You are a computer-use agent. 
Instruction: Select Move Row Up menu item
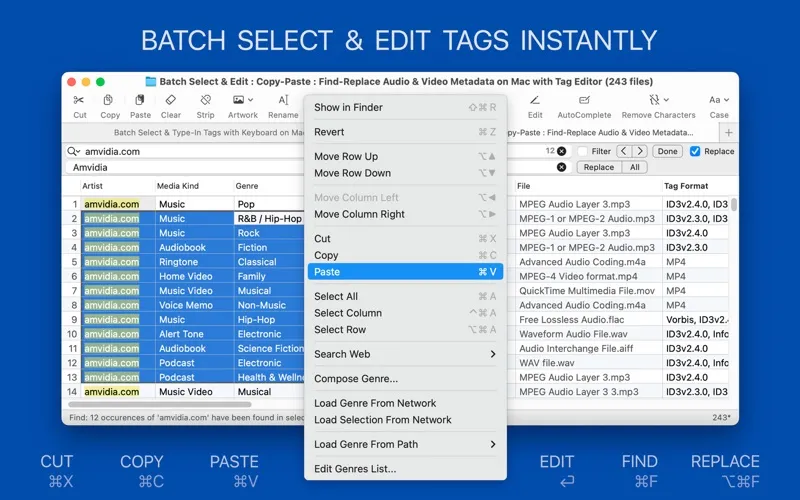point(405,156)
